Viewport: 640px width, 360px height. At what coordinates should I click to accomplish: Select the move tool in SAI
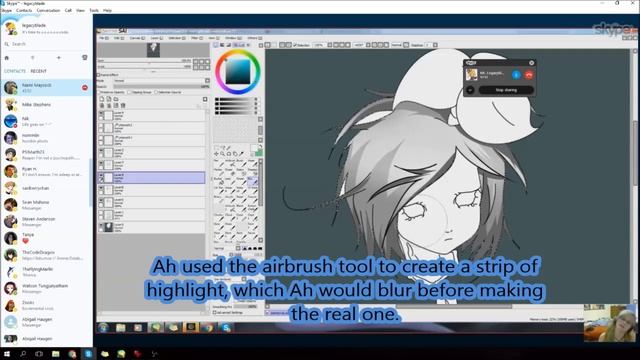point(216,154)
